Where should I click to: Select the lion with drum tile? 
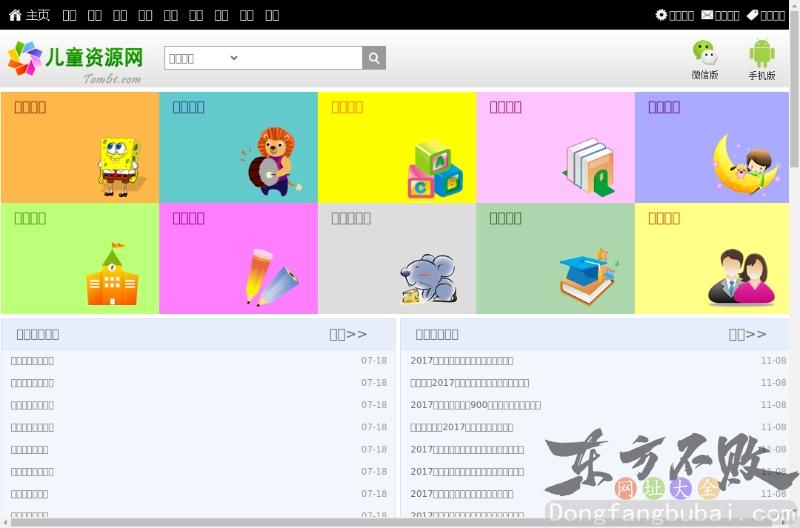coord(238,148)
